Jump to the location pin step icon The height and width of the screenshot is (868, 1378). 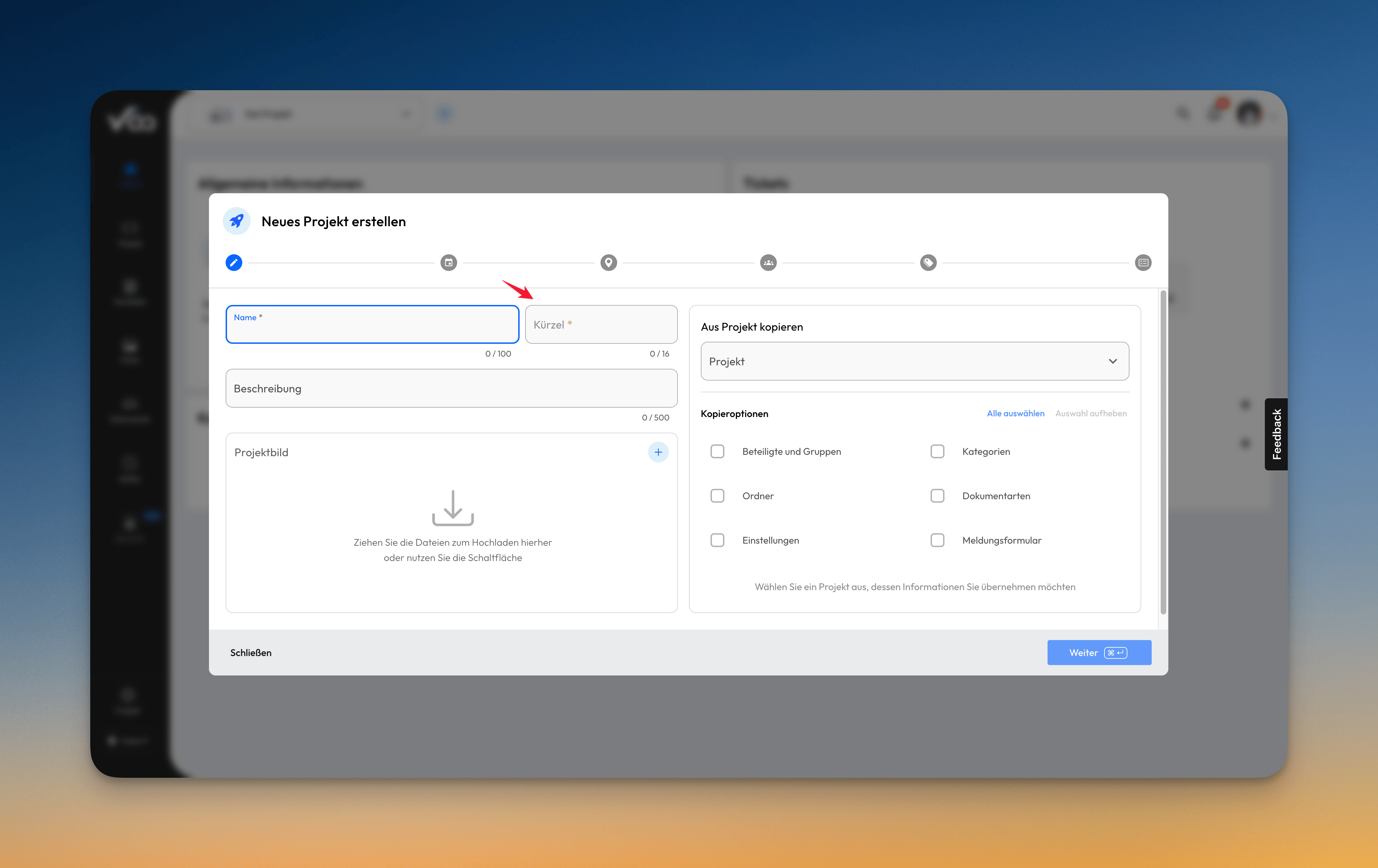tap(608, 263)
